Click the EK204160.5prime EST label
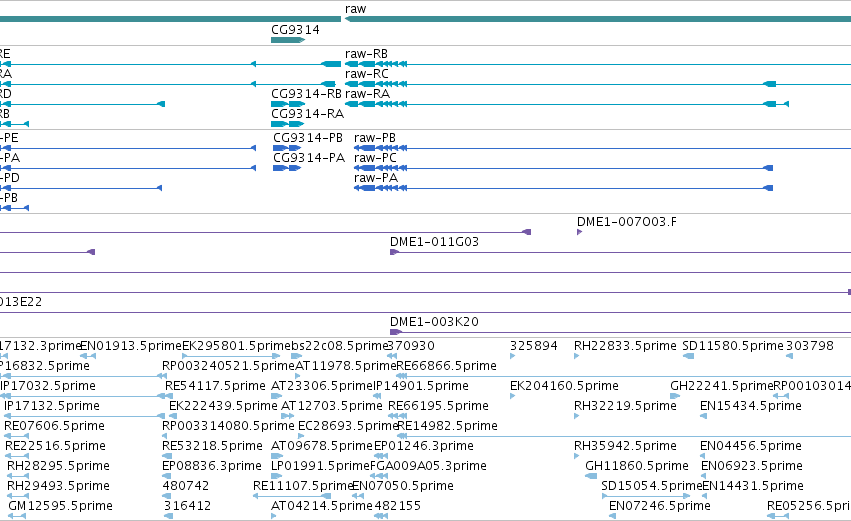Screen dimensions: 851x521 pyautogui.click(x=564, y=386)
